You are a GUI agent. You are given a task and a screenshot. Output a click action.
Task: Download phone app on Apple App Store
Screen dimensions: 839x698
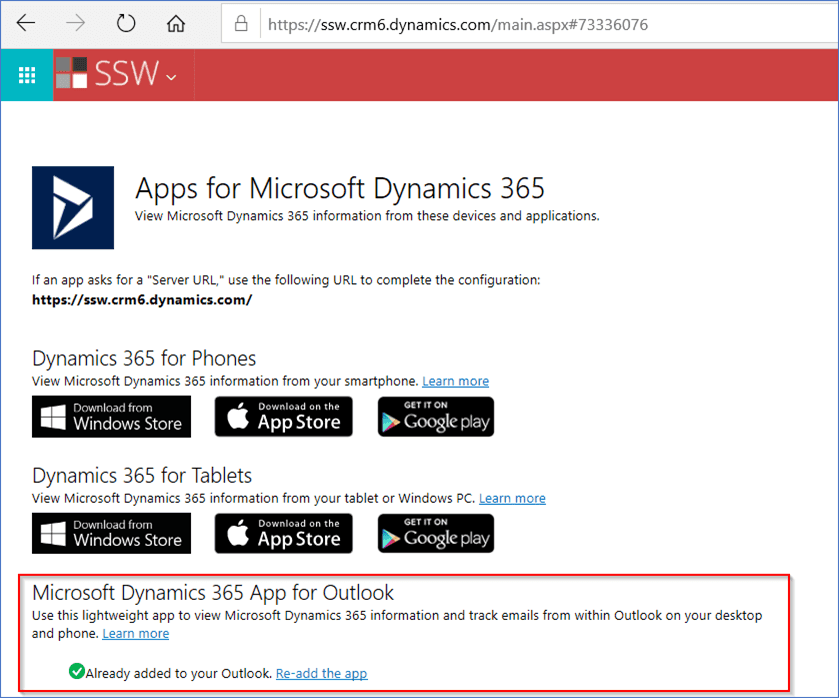[x=284, y=416]
